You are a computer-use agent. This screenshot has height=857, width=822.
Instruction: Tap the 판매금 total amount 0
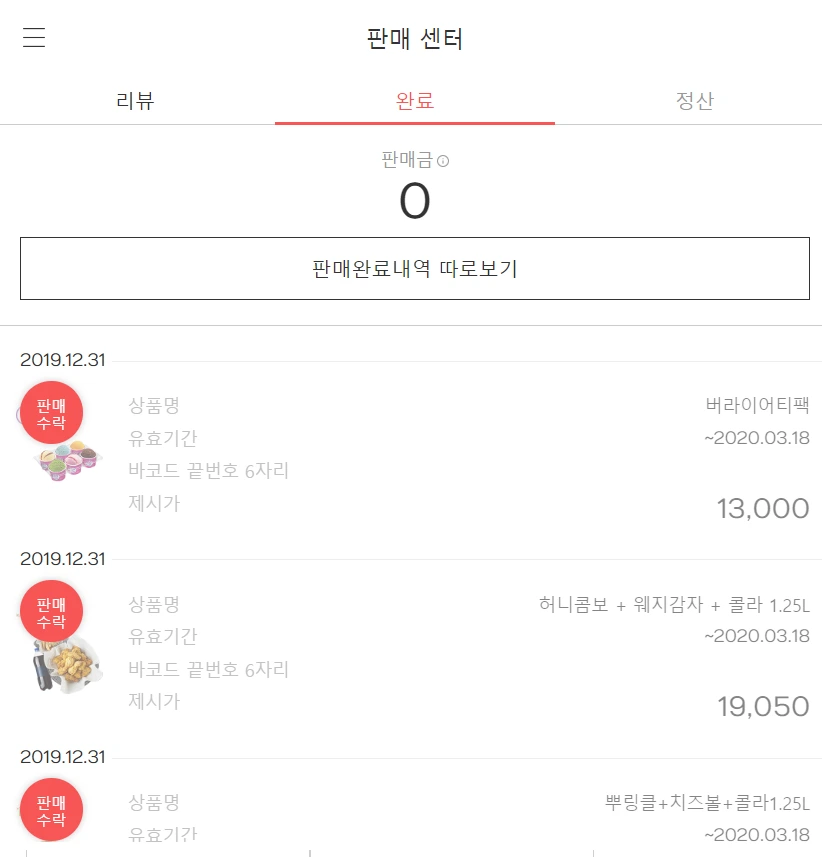click(415, 201)
